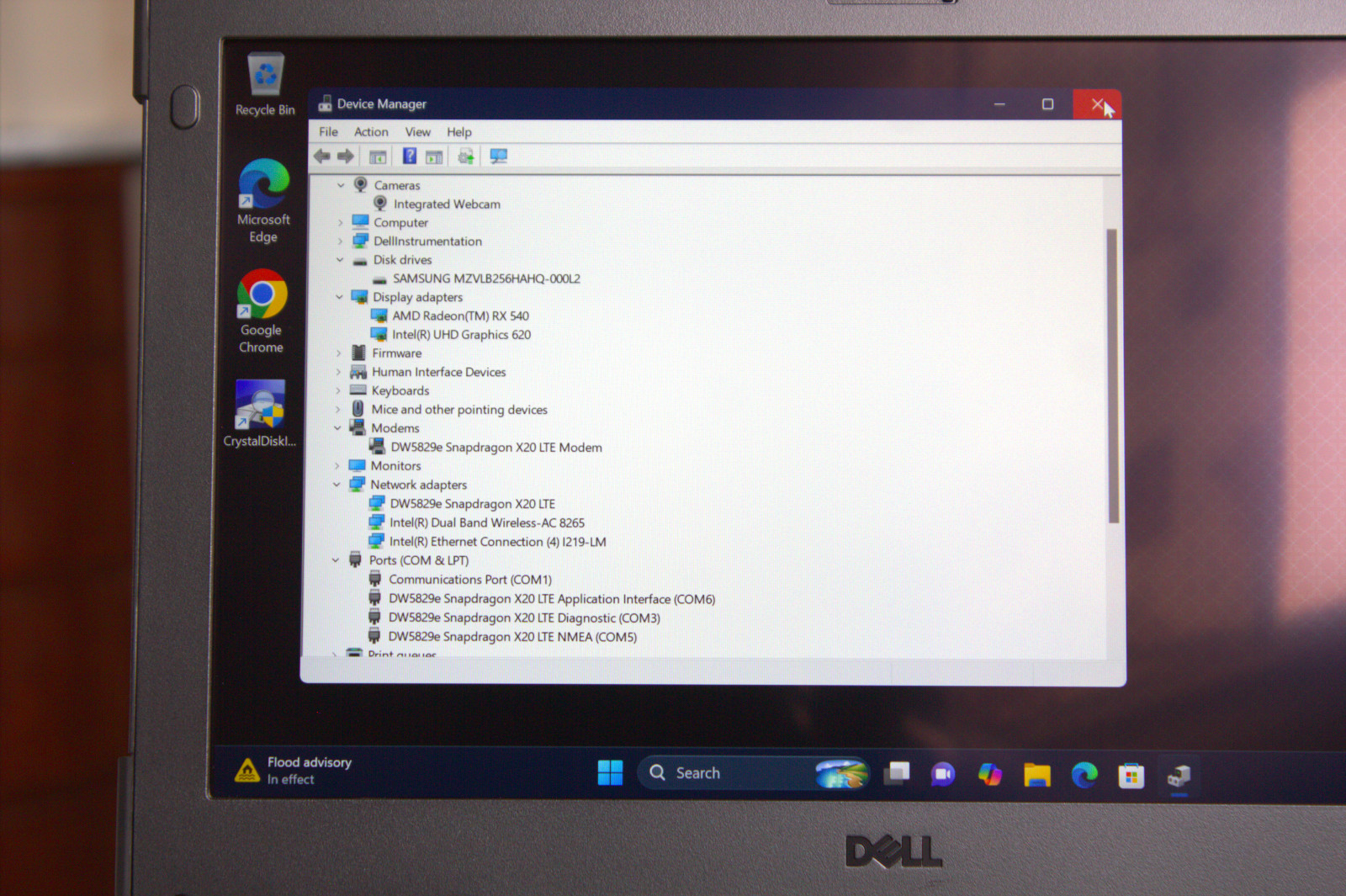The height and width of the screenshot is (896, 1346).
Task: Maximize the Device Manager window
Action: [1047, 104]
